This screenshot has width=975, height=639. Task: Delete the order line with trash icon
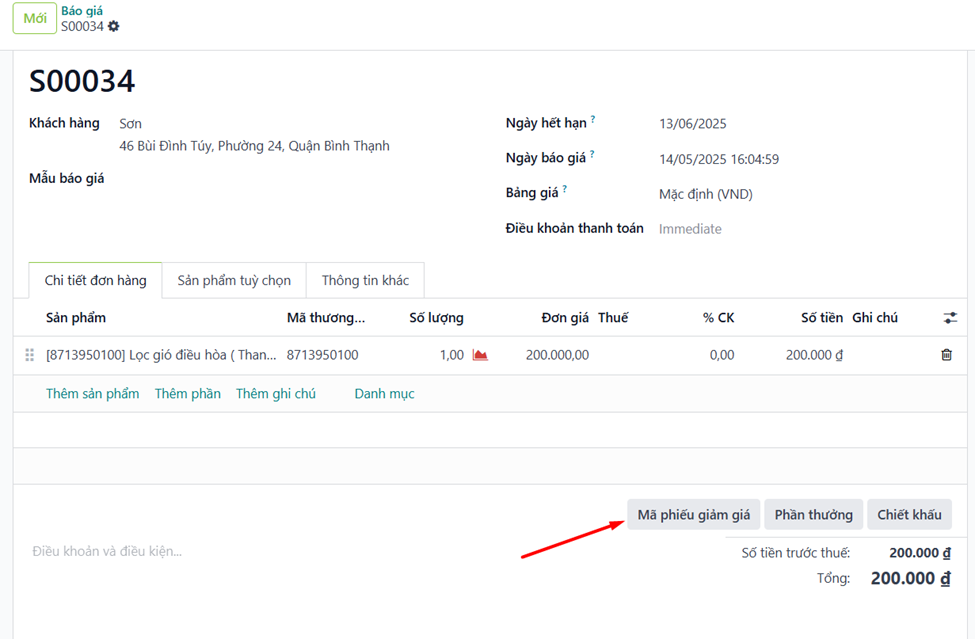[x=946, y=355]
